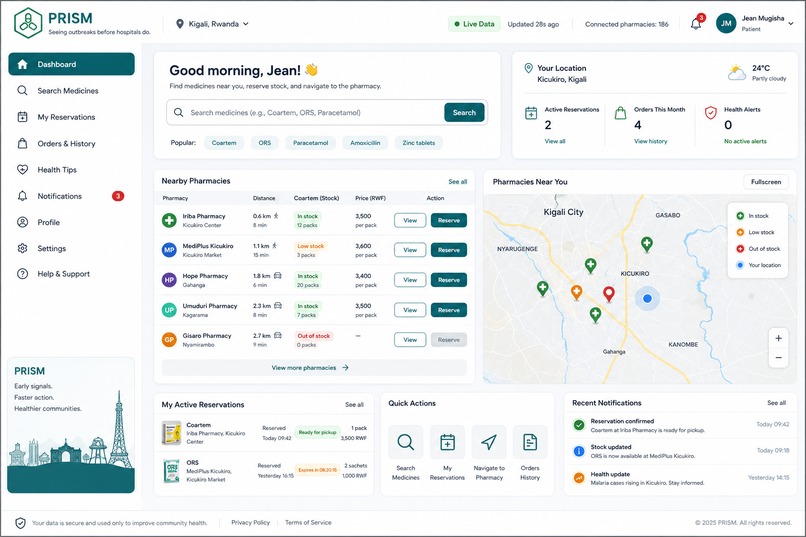Click the orange Health update icon

579,478
